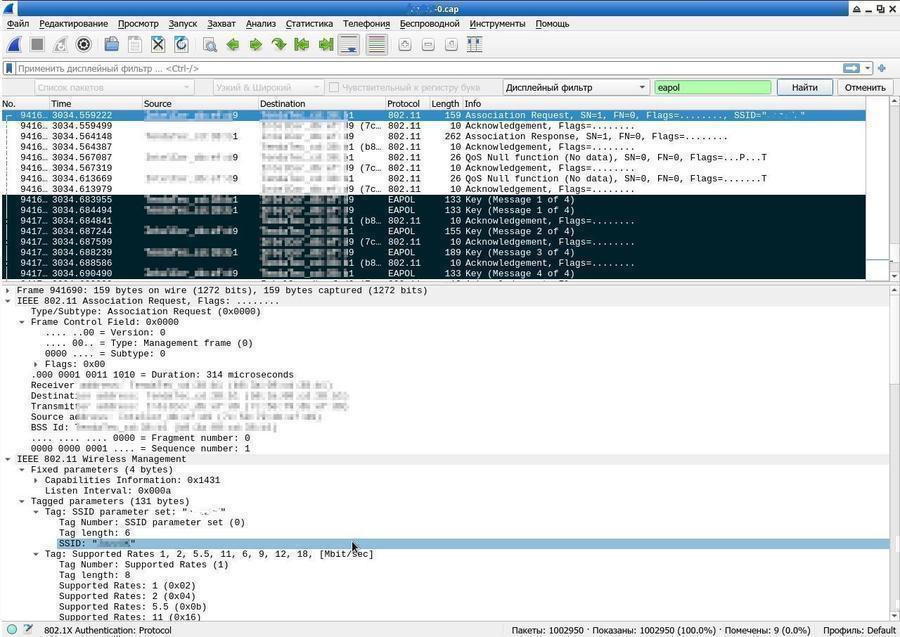
Task: Toggle the case sensitive checkbox in find bar
Action: point(333,87)
